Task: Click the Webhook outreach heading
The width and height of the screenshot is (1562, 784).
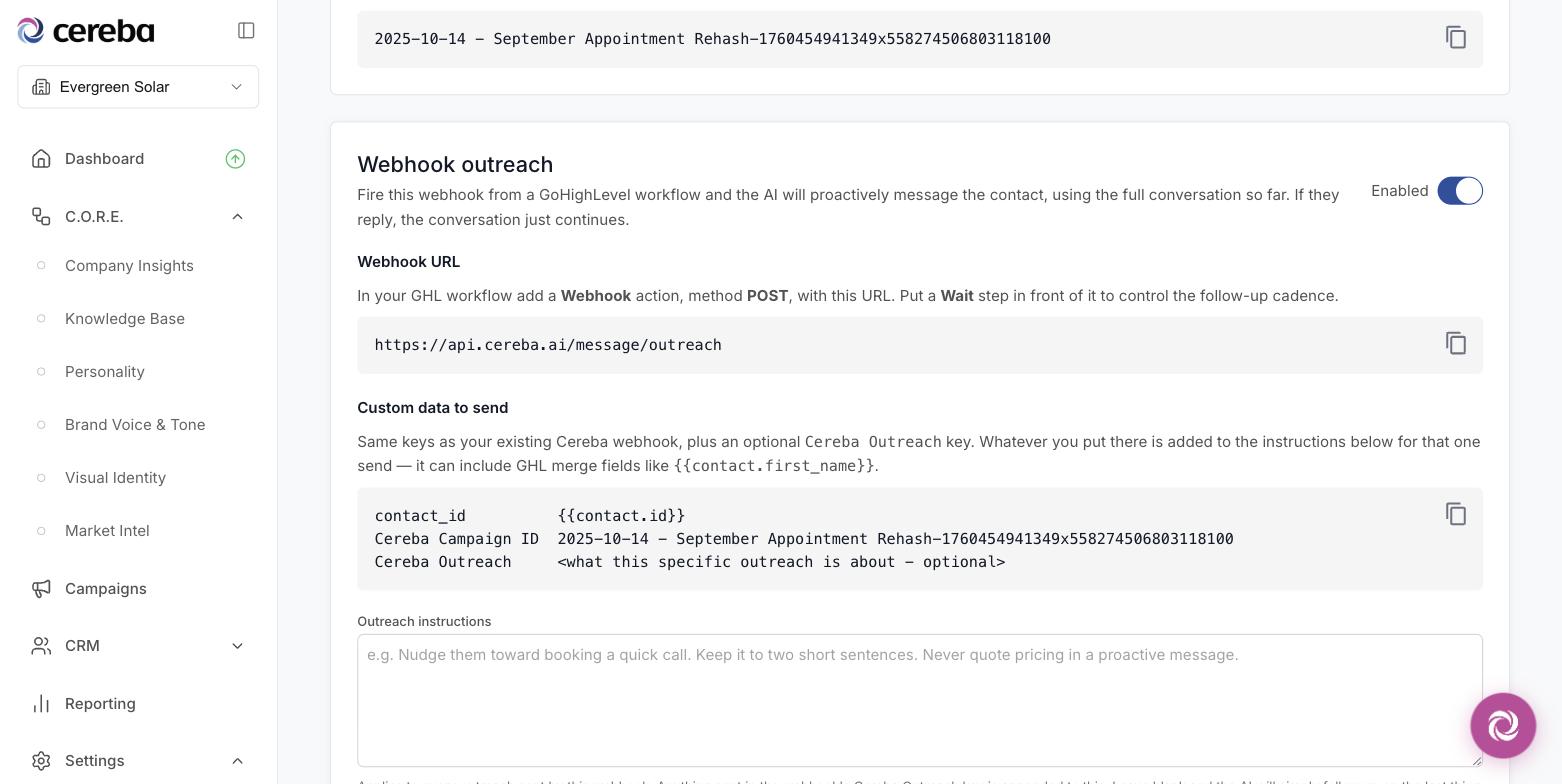Action: 455,165
